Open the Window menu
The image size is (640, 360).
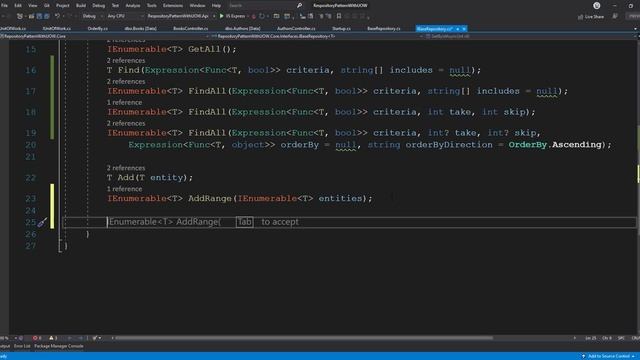tap(197, 6)
